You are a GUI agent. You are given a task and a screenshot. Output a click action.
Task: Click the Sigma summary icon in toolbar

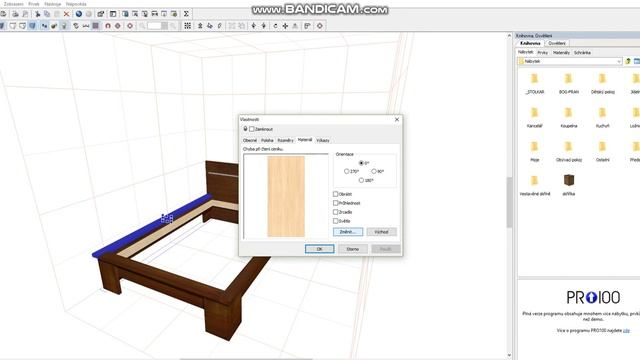(x=186, y=14)
